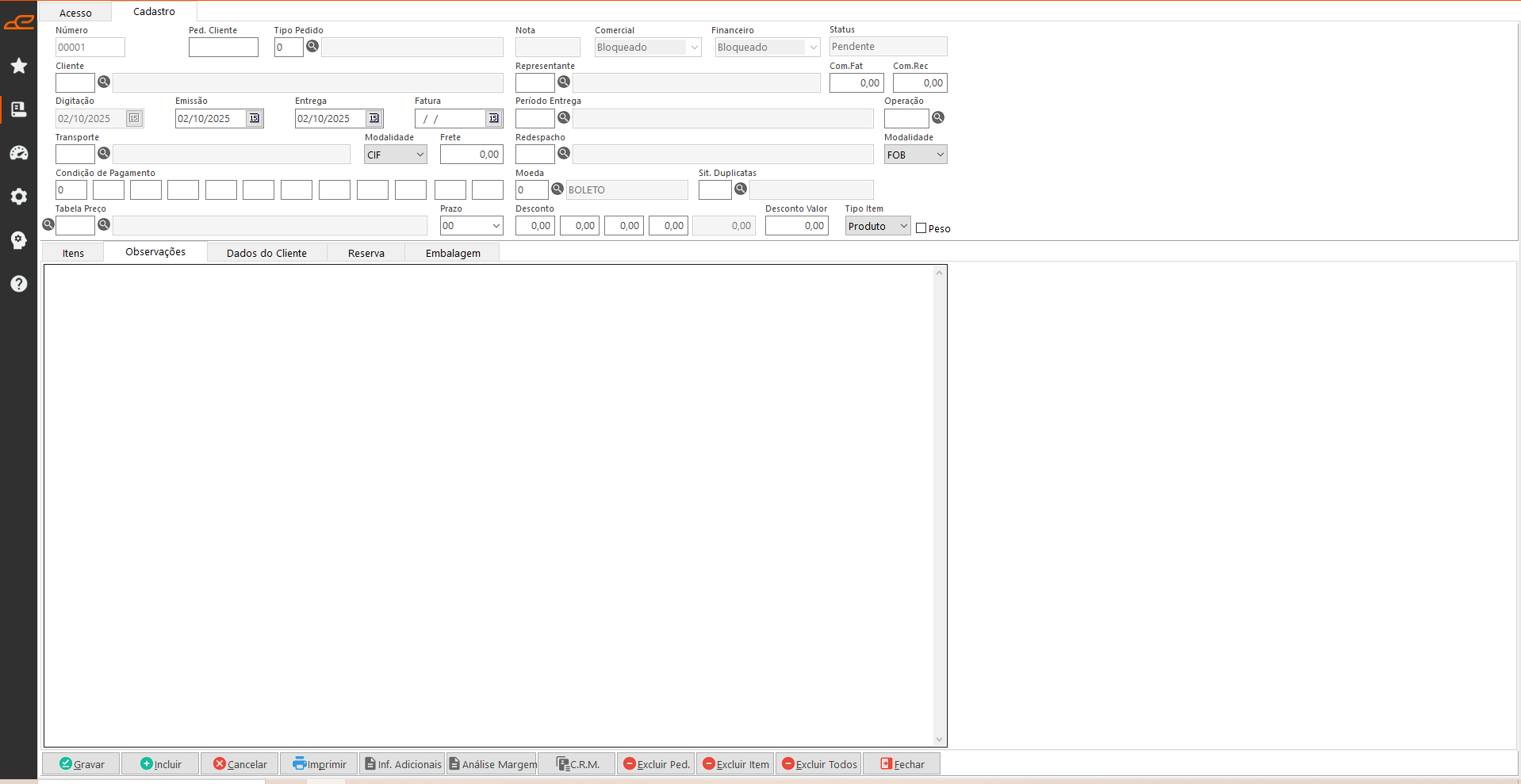The image size is (1521, 784).
Task: Click the Representante lookup magnifier icon
Action: tap(564, 82)
